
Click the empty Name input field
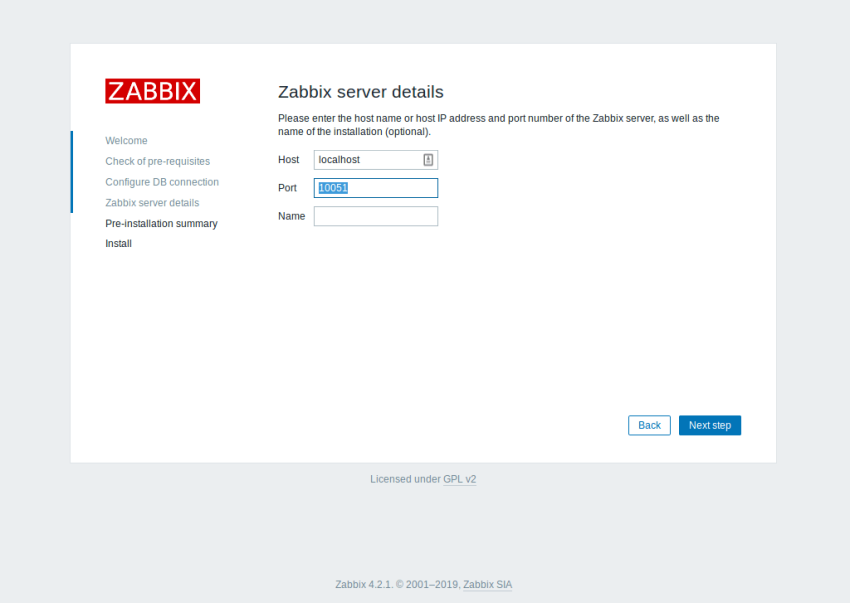click(x=376, y=216)
